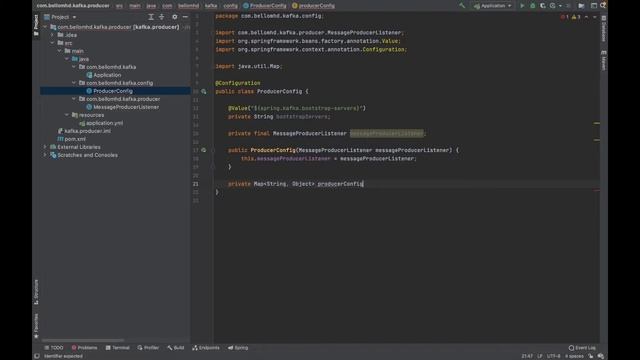Open pom.xml file
The width and height of the screenshot is (640, 360).
coord(75,139)
